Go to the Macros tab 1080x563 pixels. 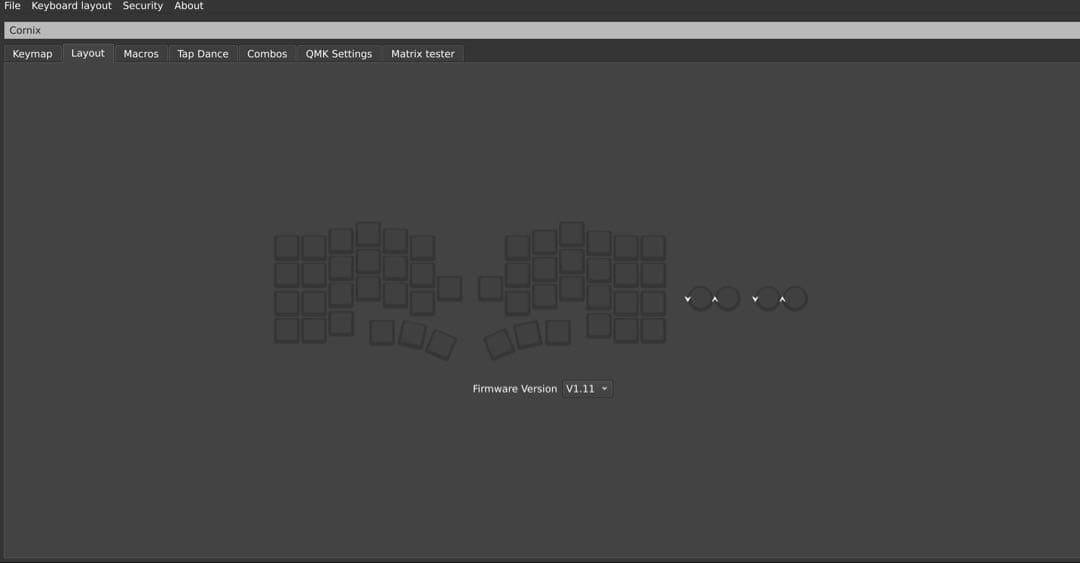[141, 54]
